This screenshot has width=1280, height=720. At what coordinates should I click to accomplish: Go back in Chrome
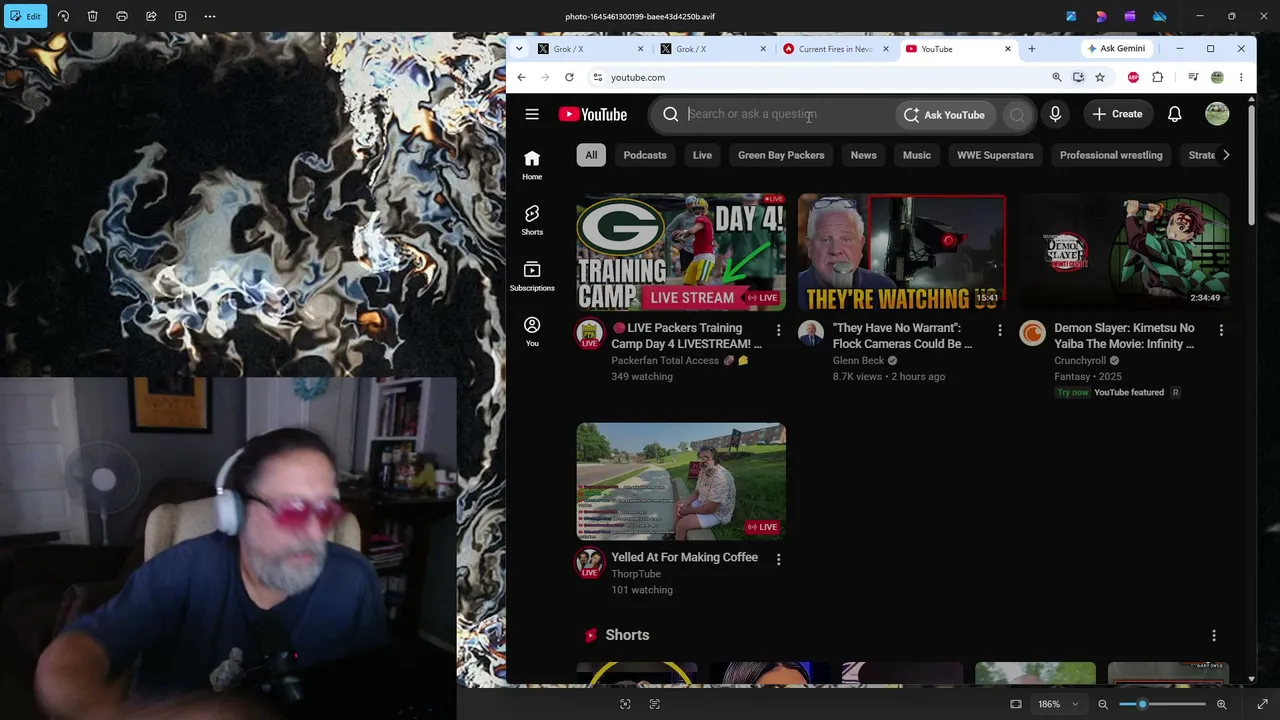click(521, 77)
